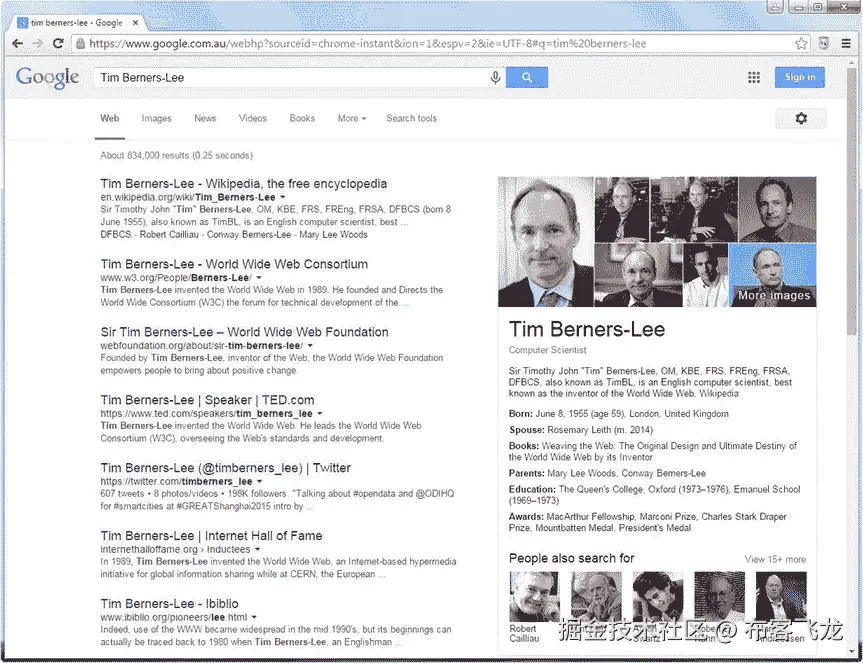This screenshot has height=663, width=863.
Task: Bookmark page using the star icon
Action: [801, 43]
